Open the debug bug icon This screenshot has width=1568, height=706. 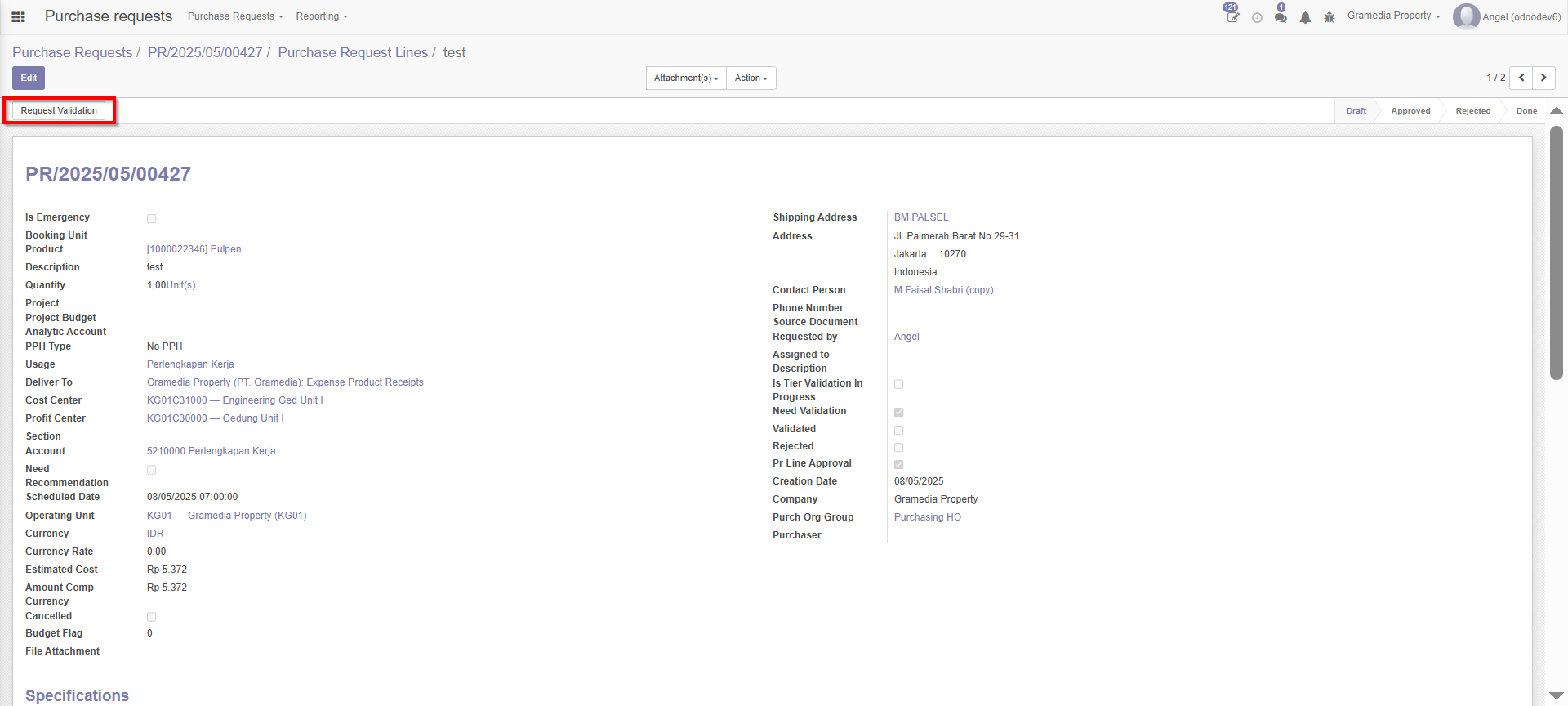point(1330,17)
